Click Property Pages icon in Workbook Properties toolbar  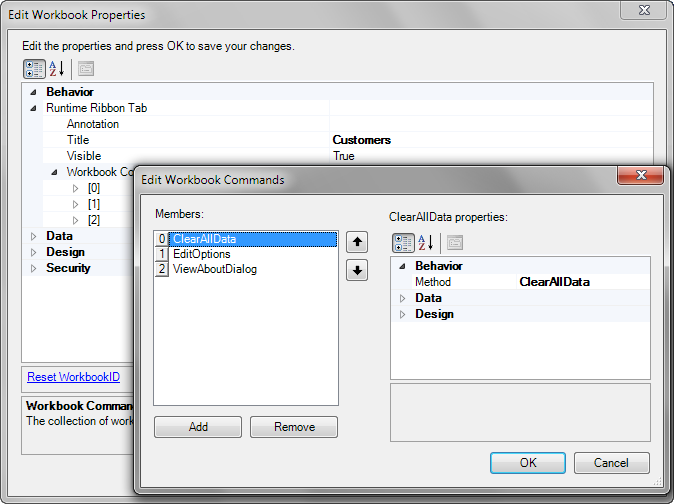[x=86, y=69]
